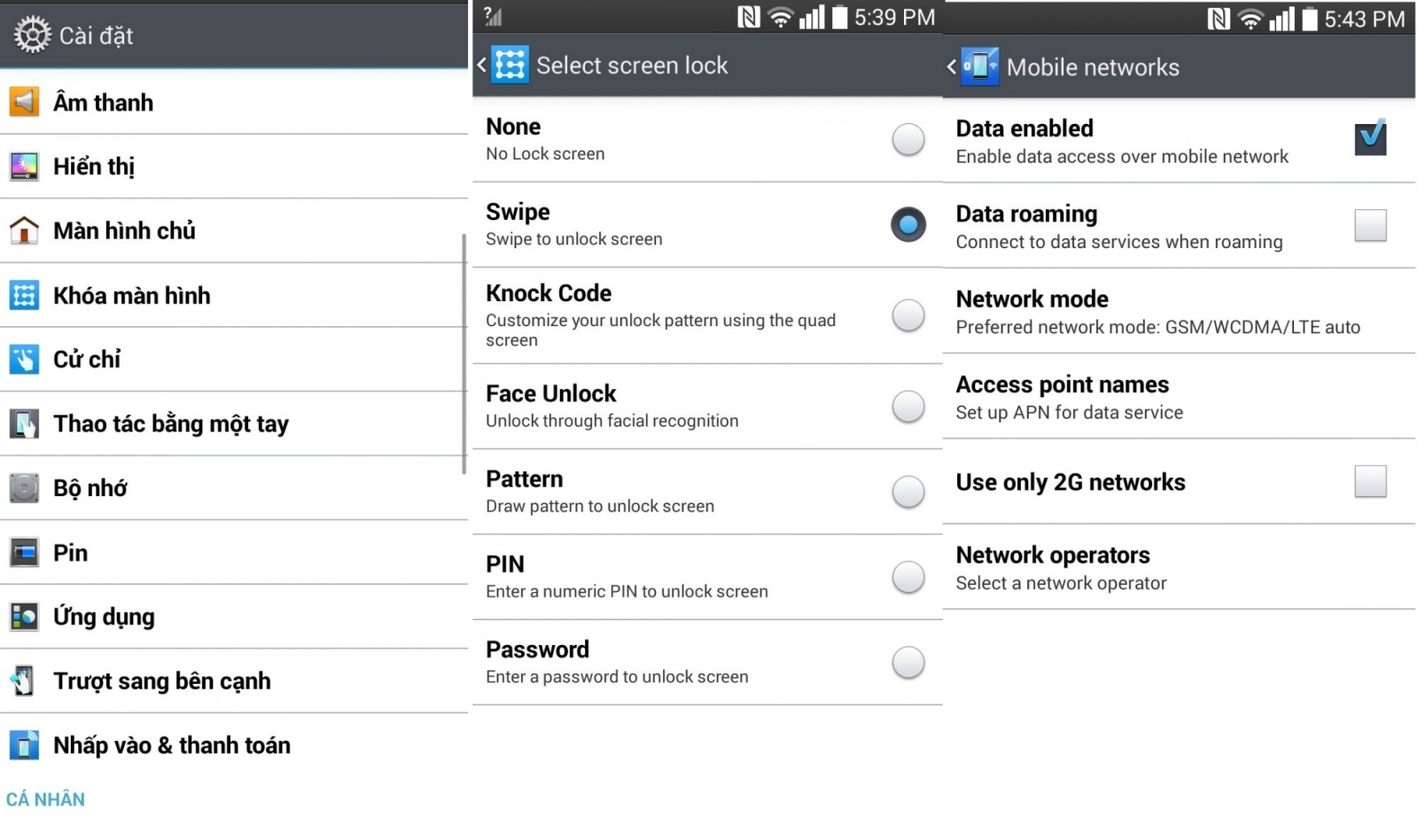Enable the Data roaming checkbox

pyautogui.click(x=1369, y=225)
